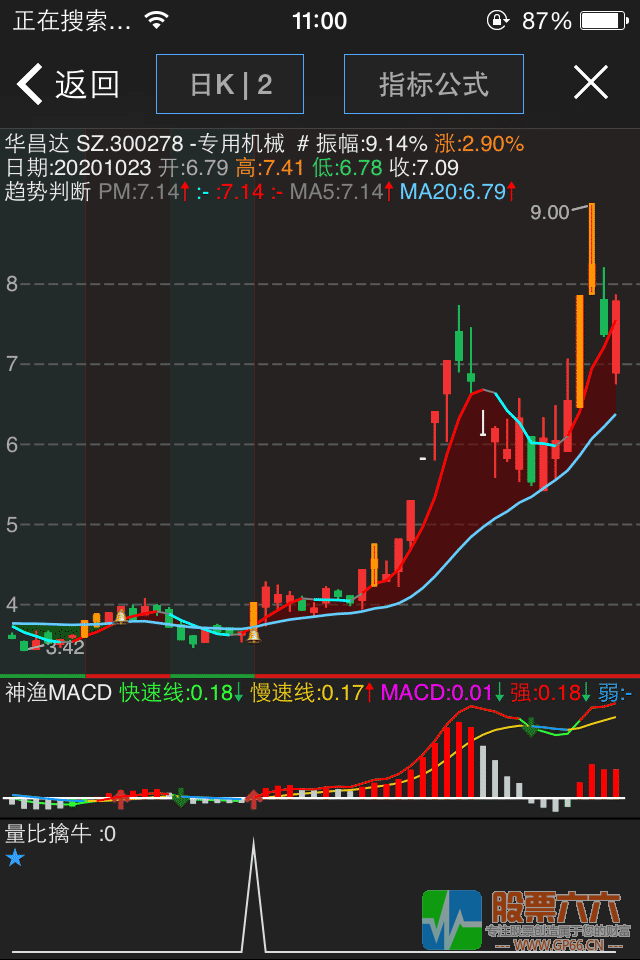
Task: Tap the white spike in 量比擒牛 chart
Action: tap(254, 894)
